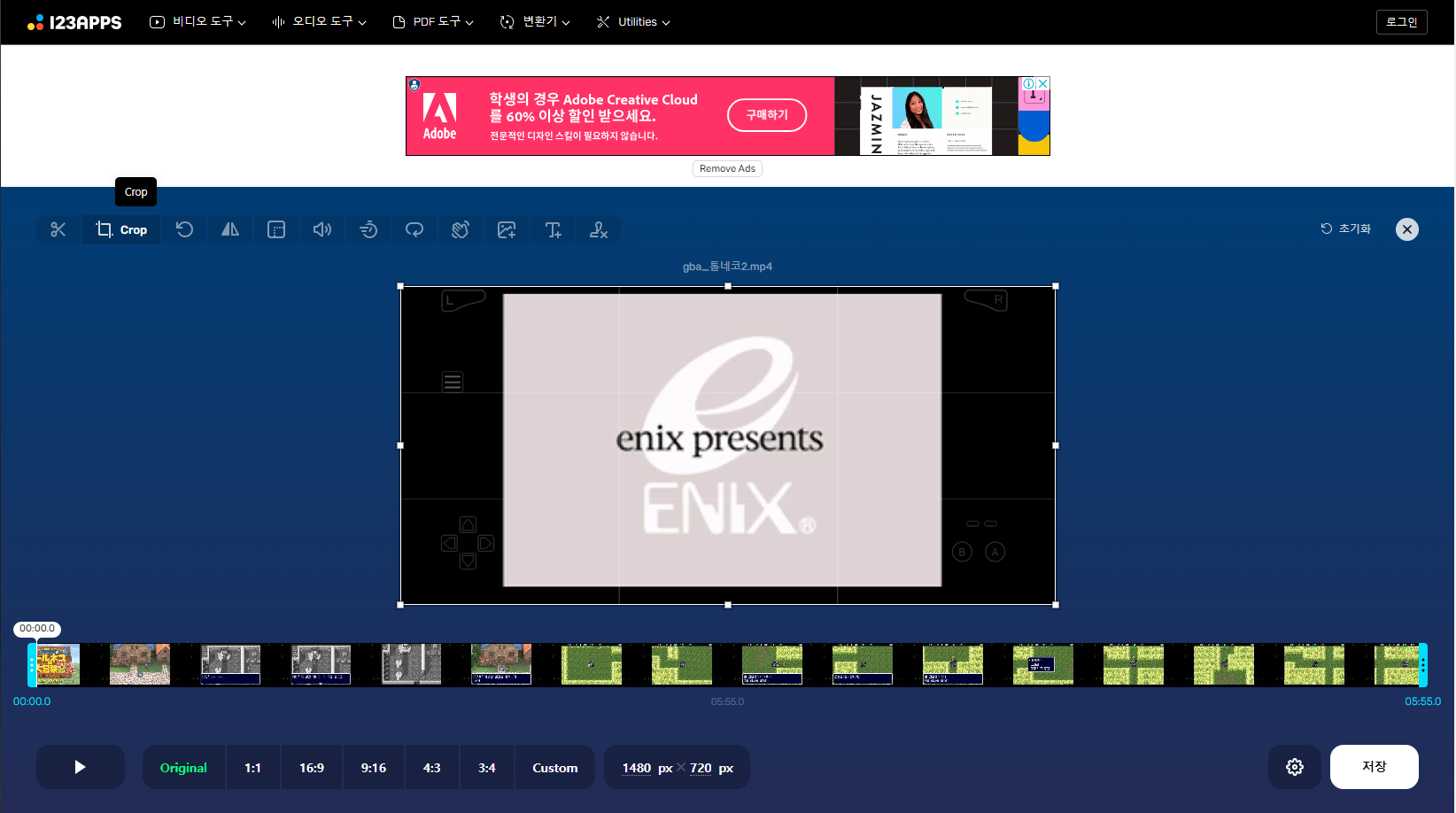The image size is (1456, 813).
Task: Select 16:9 aspect ratio
Action: point(312,768)
